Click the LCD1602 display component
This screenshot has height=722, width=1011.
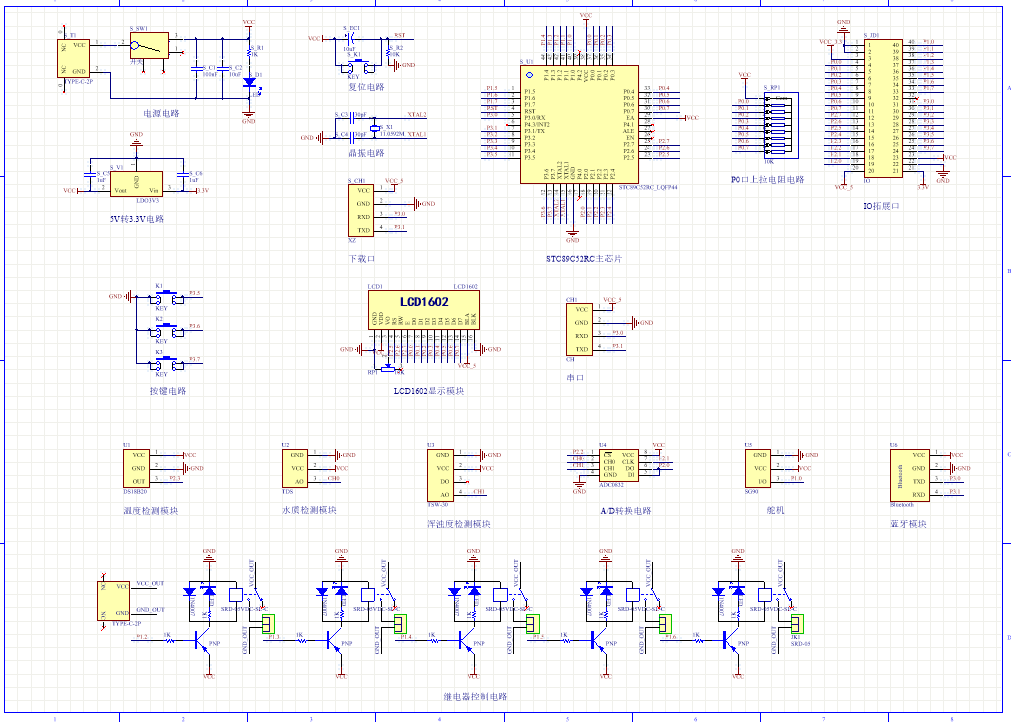point(424,310)
